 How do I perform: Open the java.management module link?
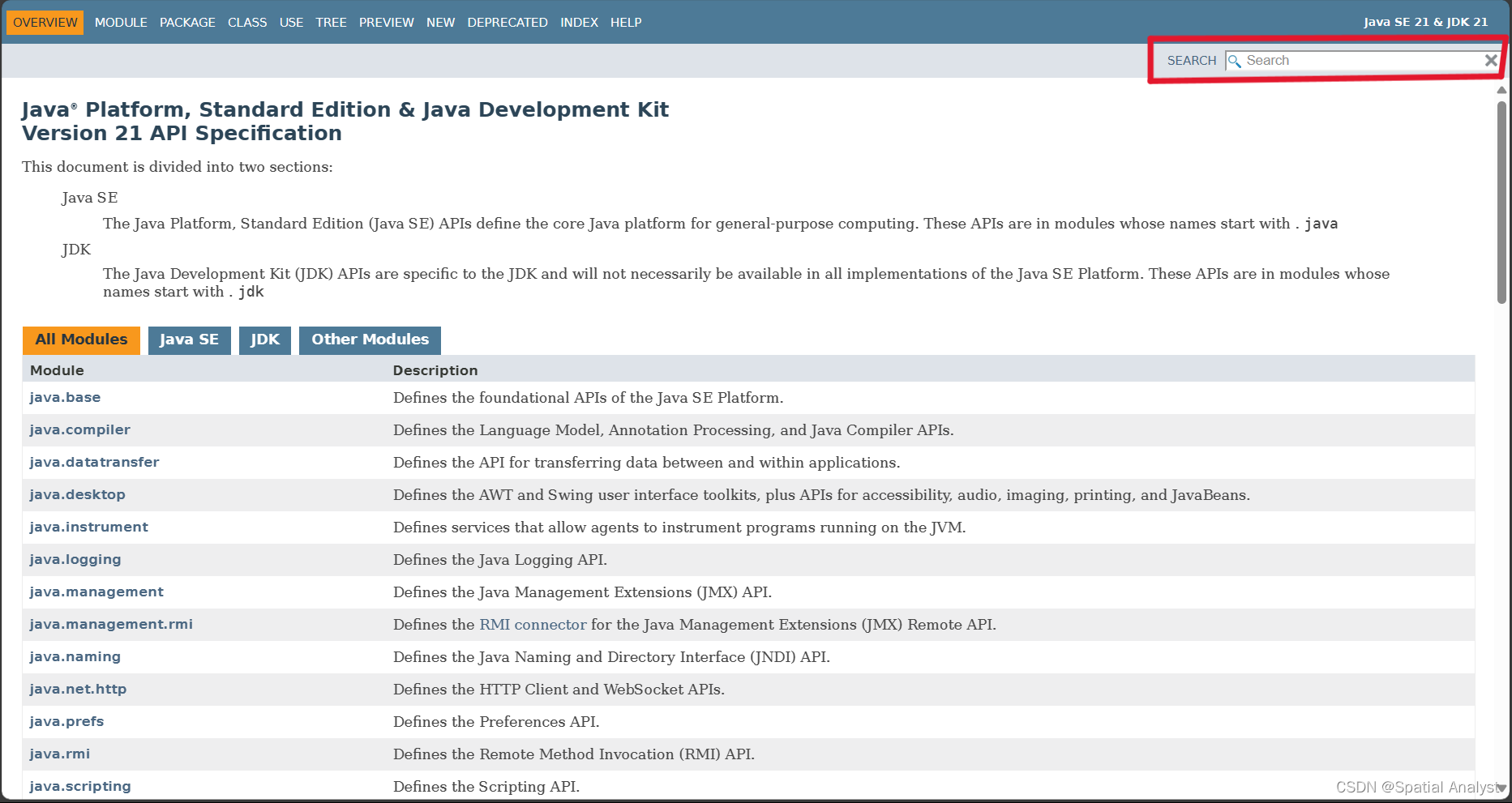(96, 592)
